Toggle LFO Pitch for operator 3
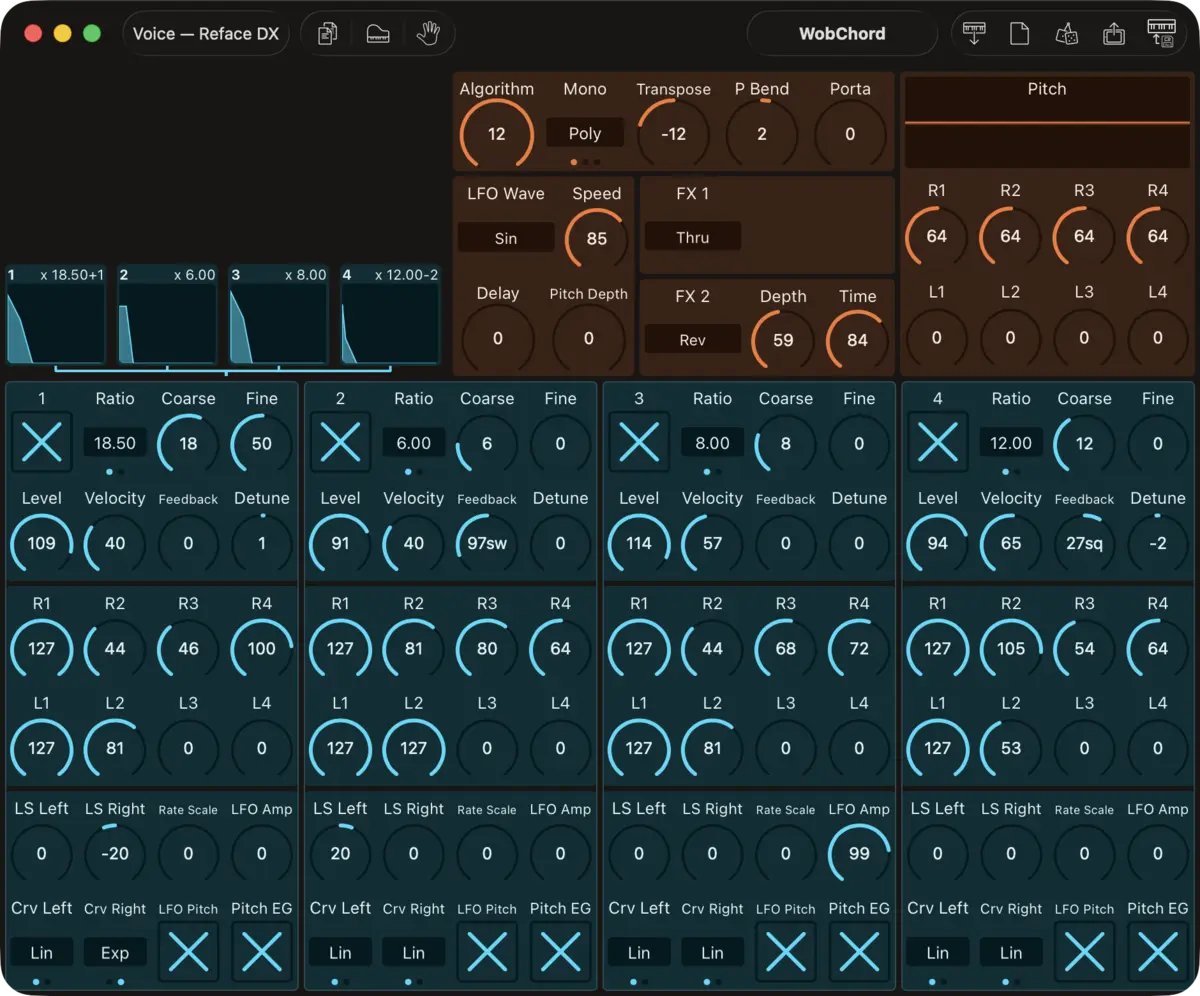Image resolution: width=1200 pixels, height=996 pixels. tap(786, 952)
